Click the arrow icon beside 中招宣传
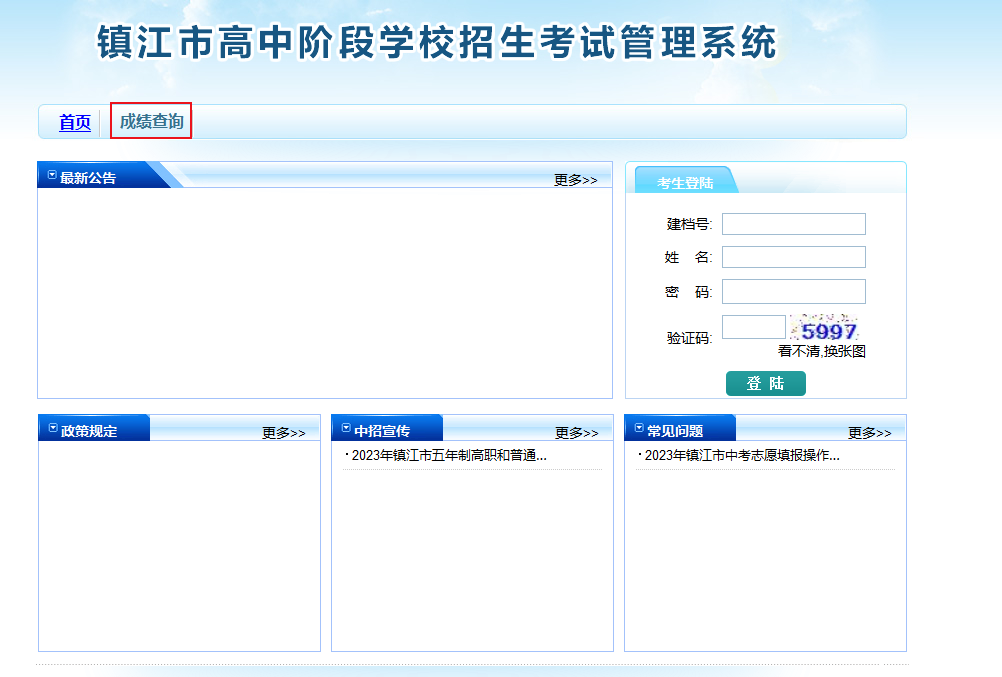The width and height of the screenshot is (1002, 677). tap(346, 429)
